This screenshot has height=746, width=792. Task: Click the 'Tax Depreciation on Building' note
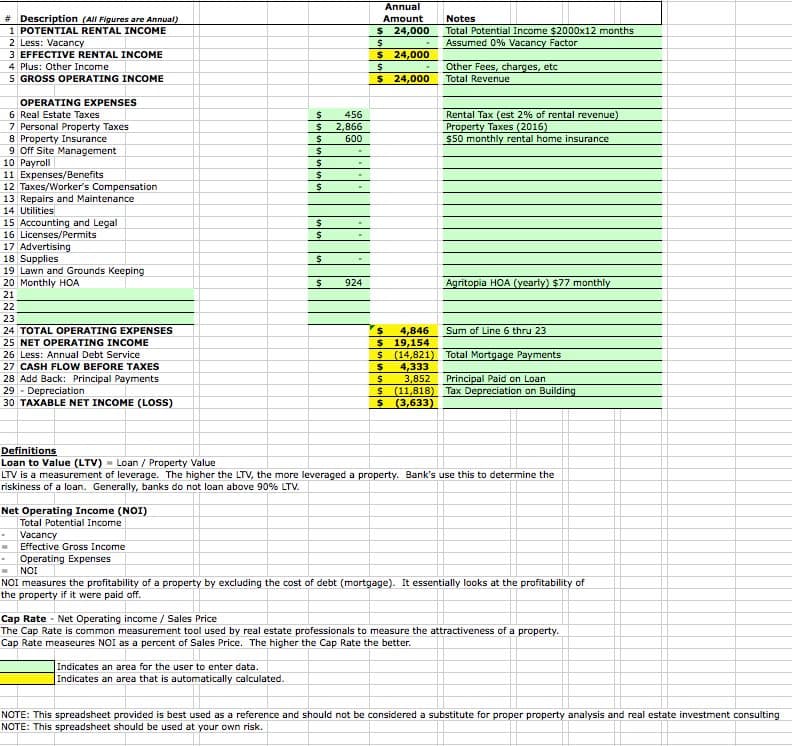click(x=510, y=391)
